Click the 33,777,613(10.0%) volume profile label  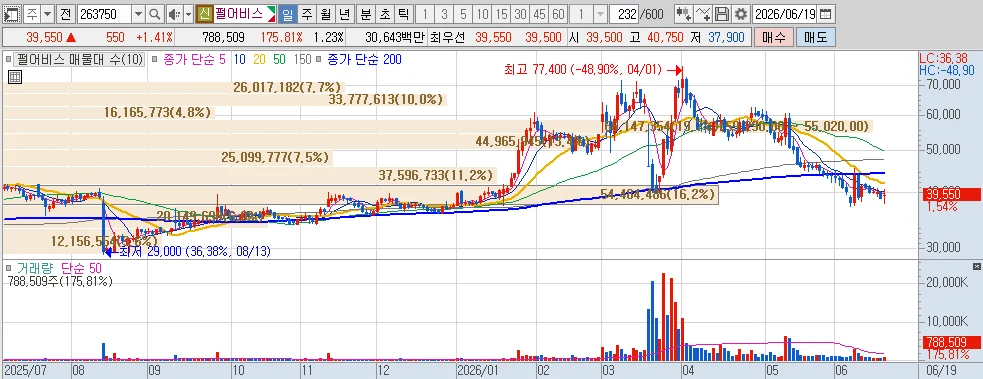tap(386, 99)
